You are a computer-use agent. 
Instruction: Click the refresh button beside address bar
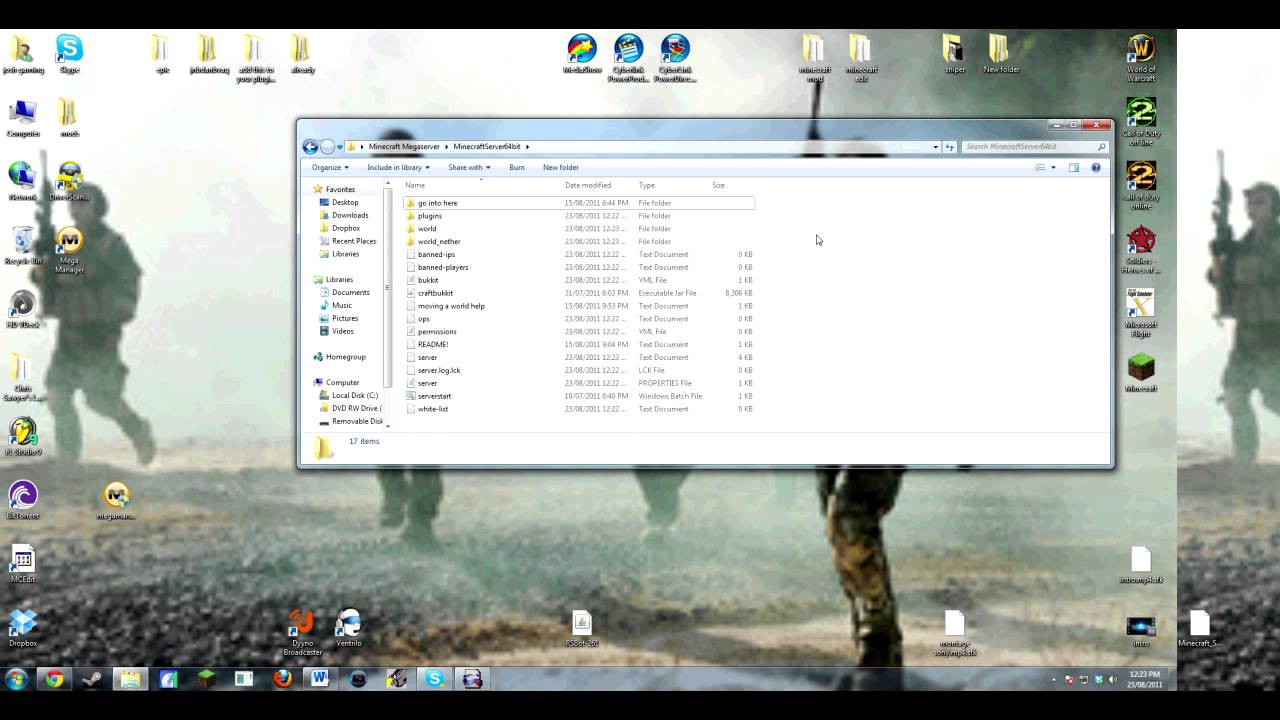[950, 146]
